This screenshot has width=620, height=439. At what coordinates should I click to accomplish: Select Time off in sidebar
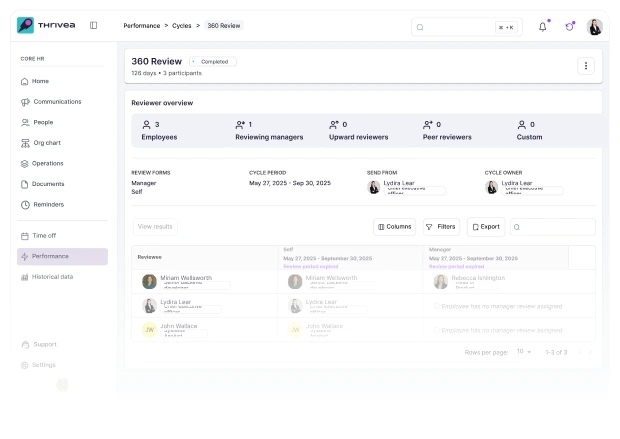(x=45, y=236)
